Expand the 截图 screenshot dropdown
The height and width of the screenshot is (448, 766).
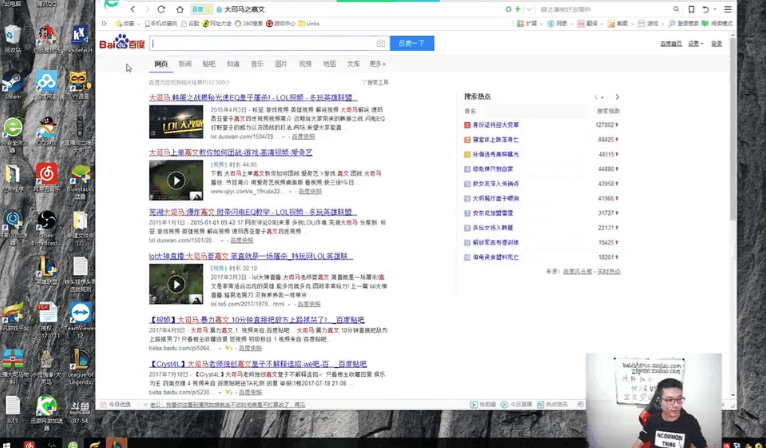(x=633, y=23)
